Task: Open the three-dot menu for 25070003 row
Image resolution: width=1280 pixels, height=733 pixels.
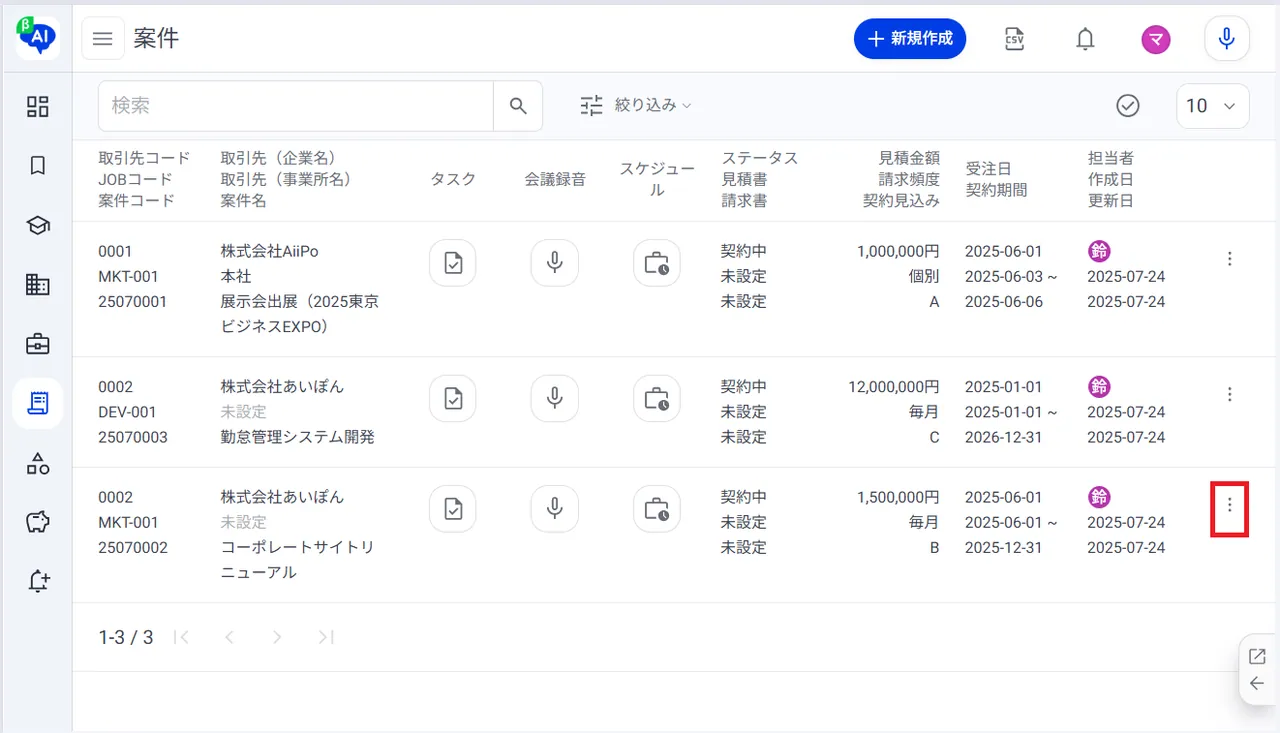Action: click(1230, 394)
